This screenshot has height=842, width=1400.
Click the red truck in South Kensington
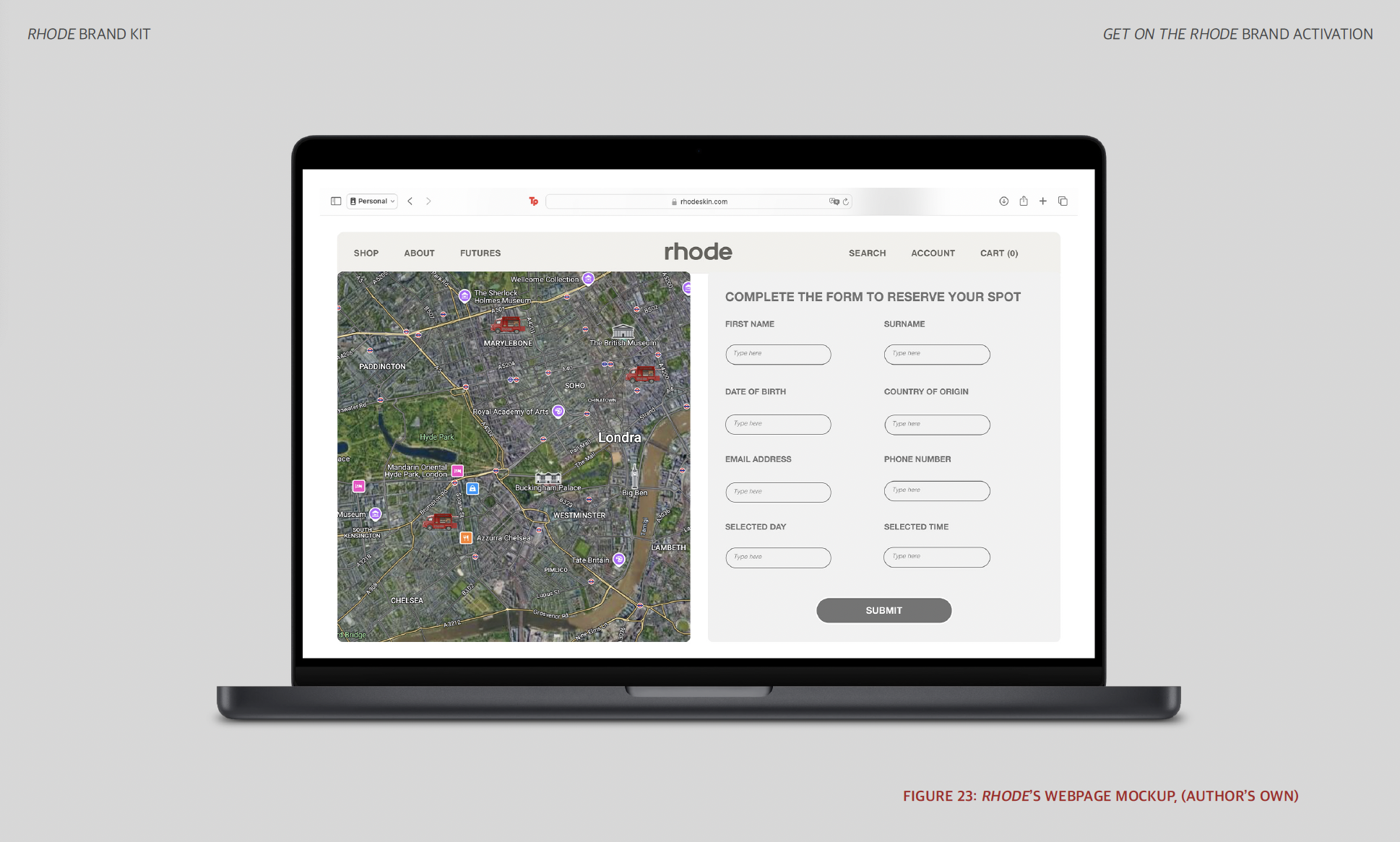[440, 521]
